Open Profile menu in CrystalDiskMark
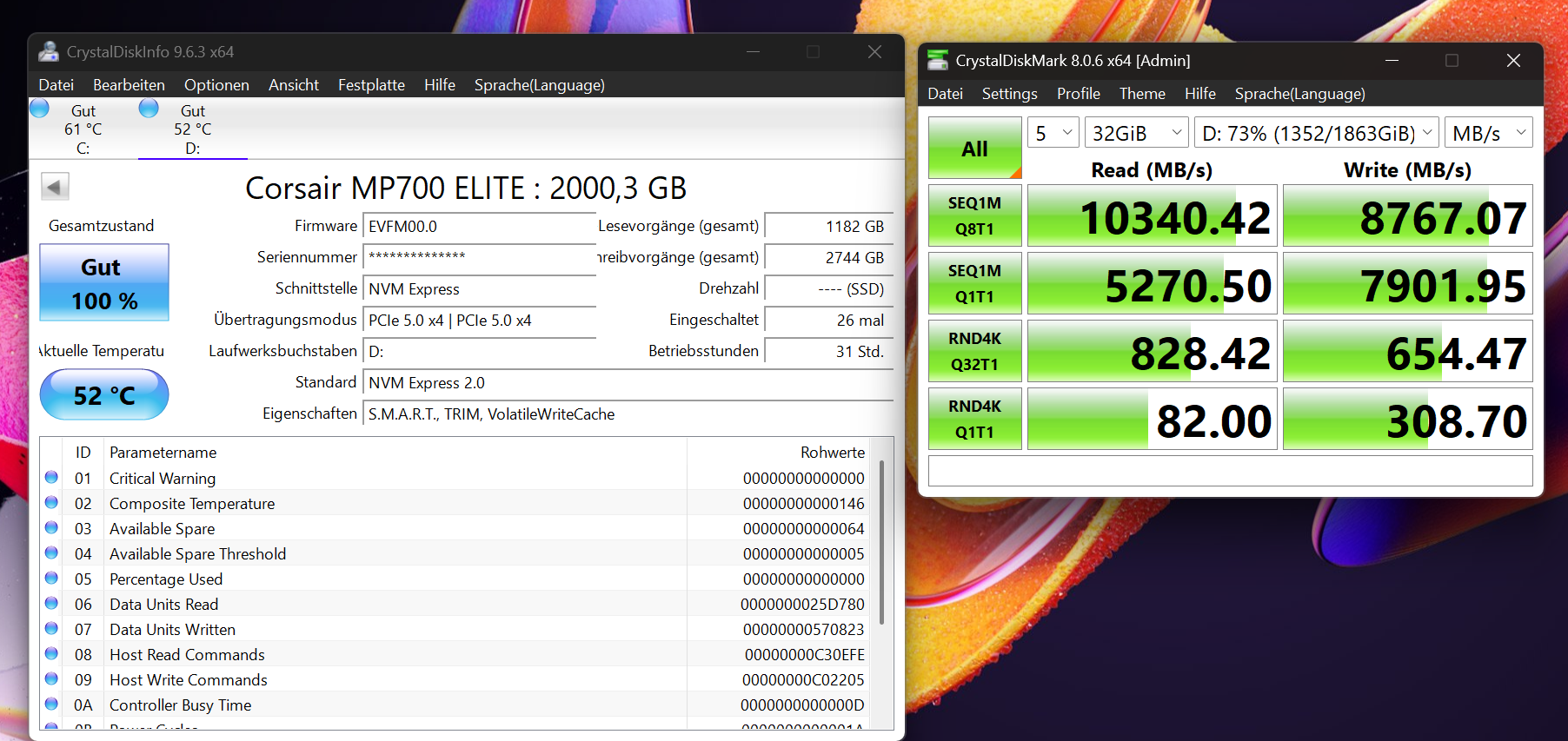The height and width of the screenshot is (741, 1568). [1079, 94]
